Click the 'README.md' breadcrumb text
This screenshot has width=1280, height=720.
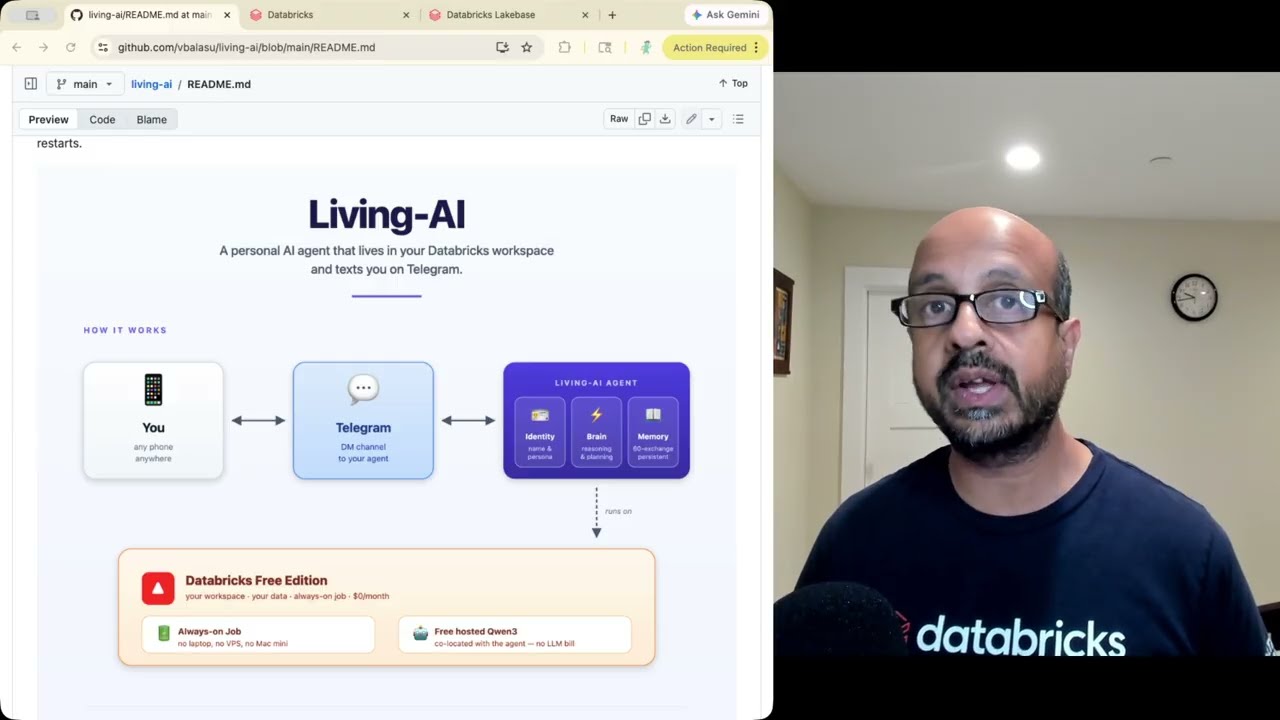point(218,84)
